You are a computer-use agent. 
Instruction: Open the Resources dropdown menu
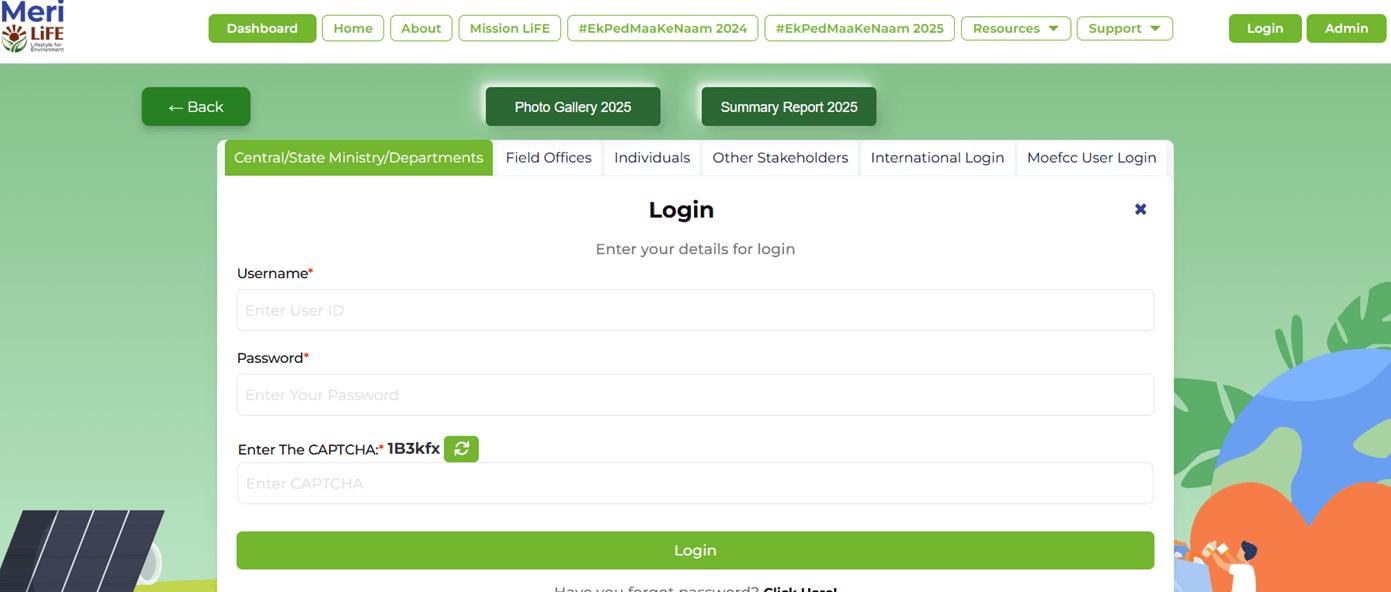pyautogui.click(x=1015, y=28)
